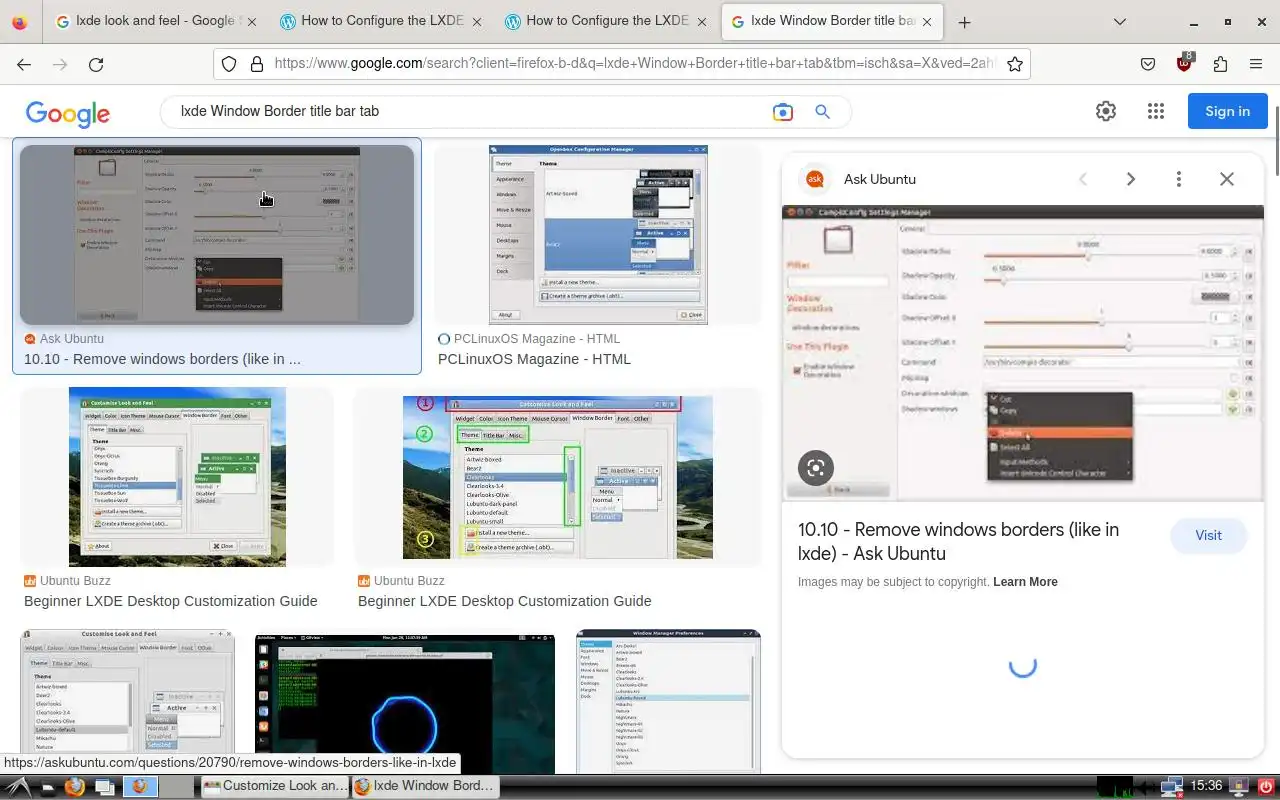Open the Google apps grid

1156,112
